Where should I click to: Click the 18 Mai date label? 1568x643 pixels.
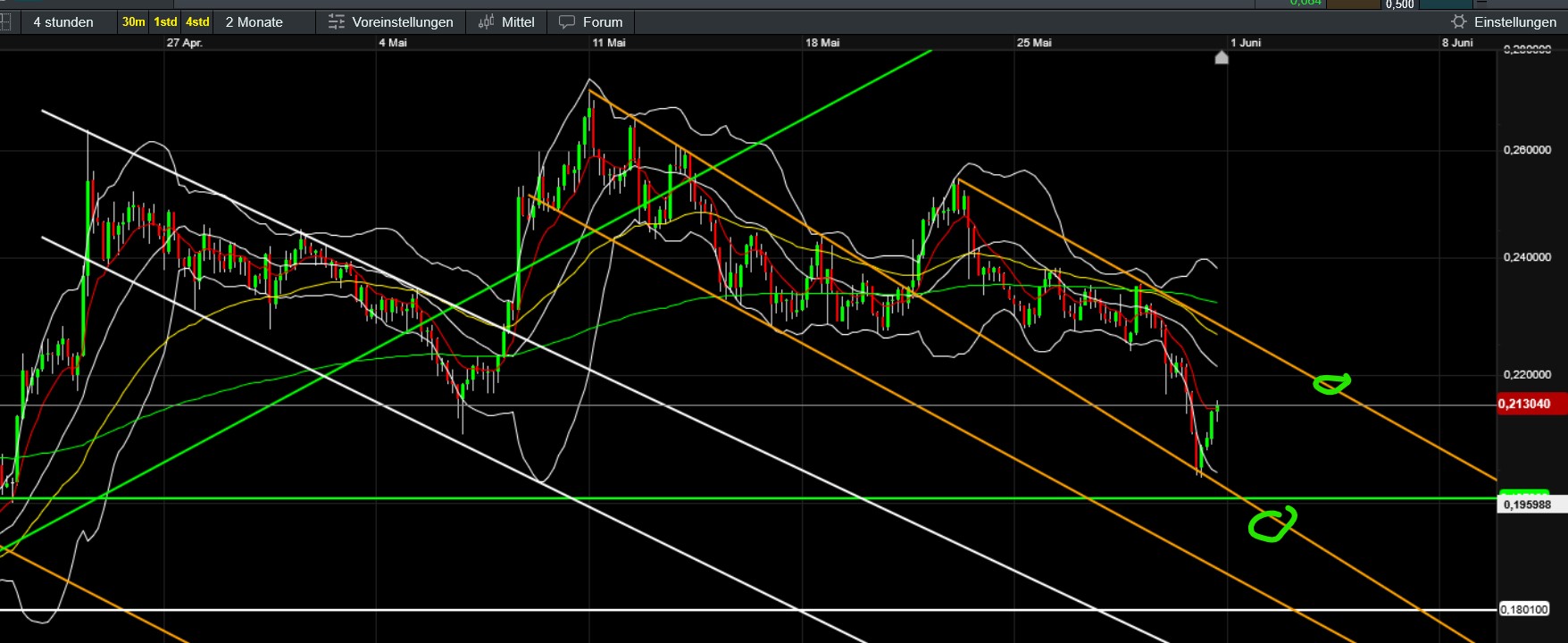pyautogui.click(x=822, y=43)
